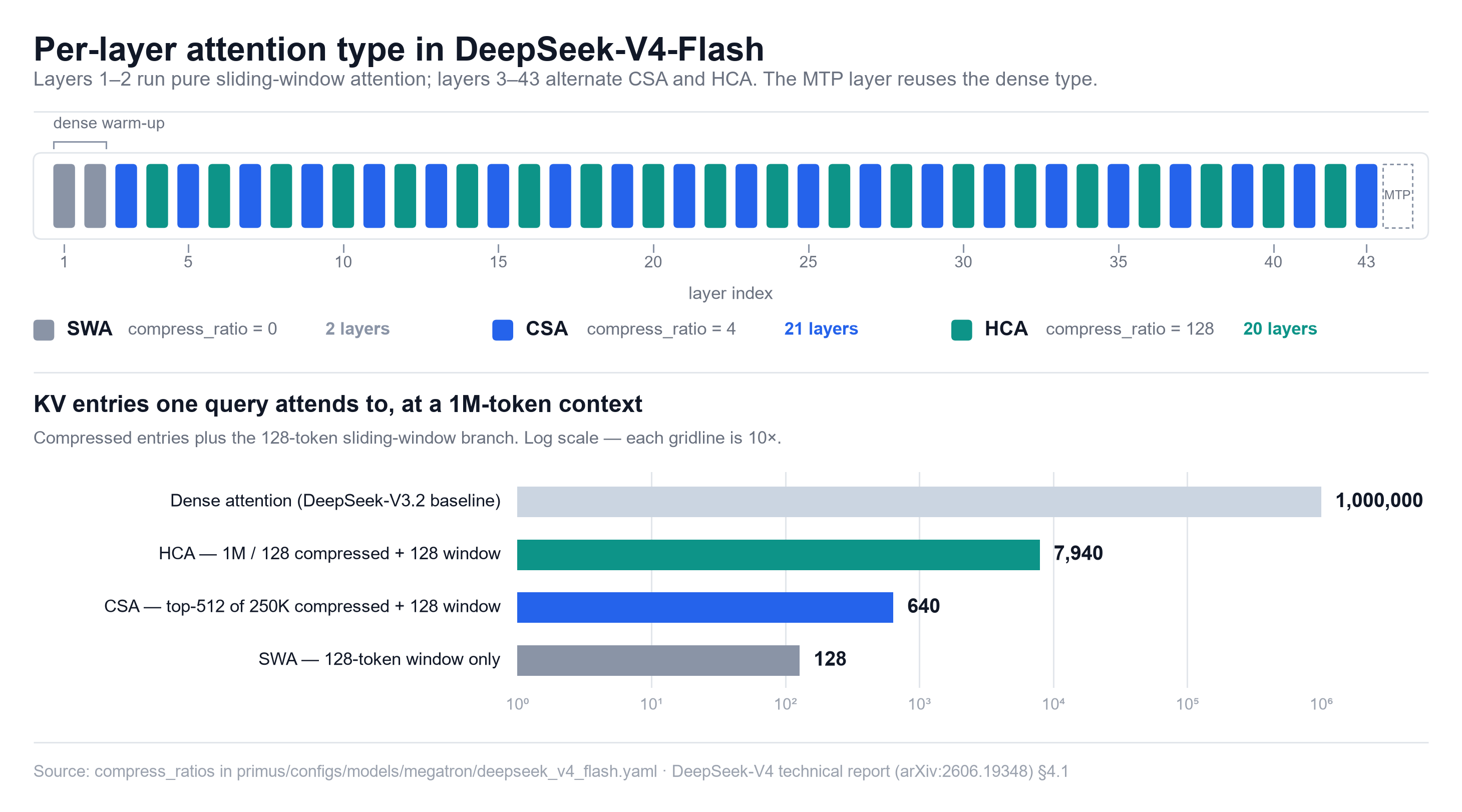Click the '20 layers' HCA count label
The width and height of the screenshot is (1462, 812).
point(1280,328)
